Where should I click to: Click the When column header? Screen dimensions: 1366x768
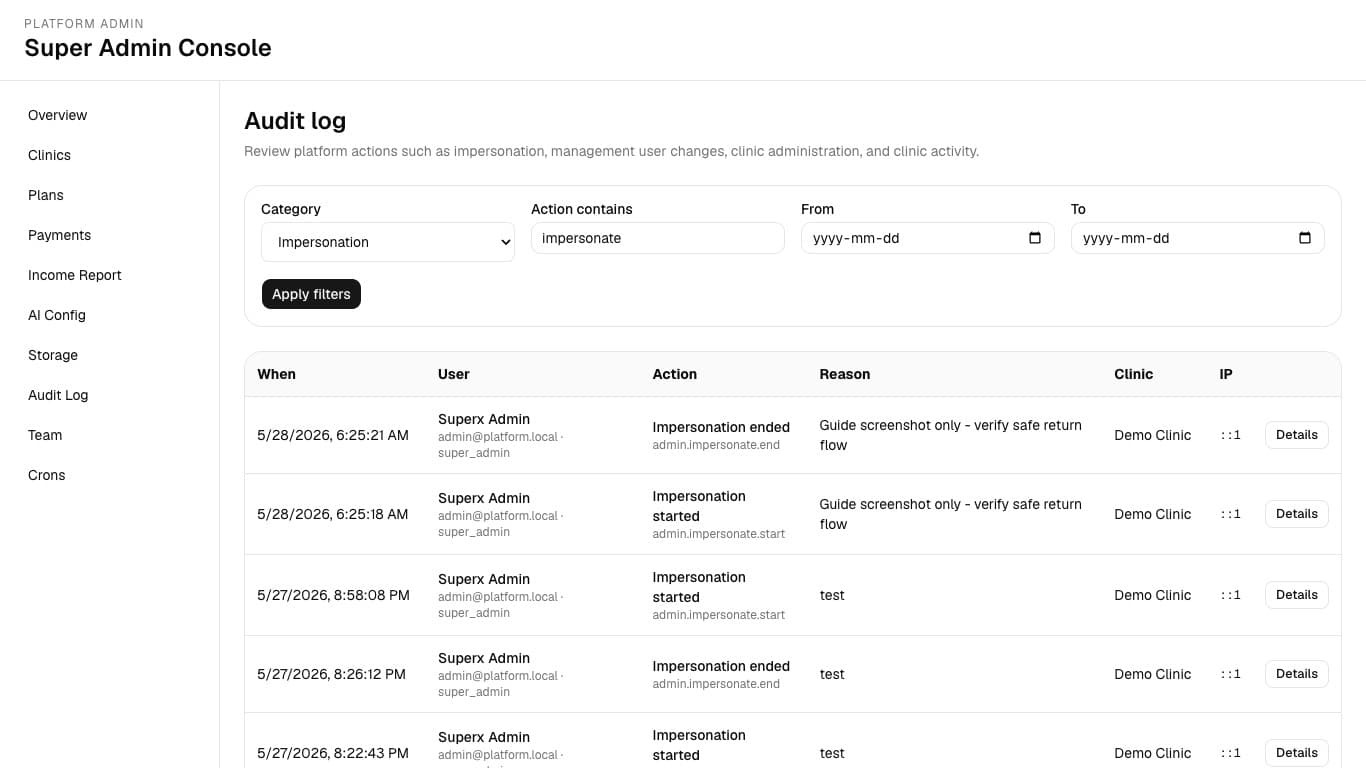coord(276,374)
